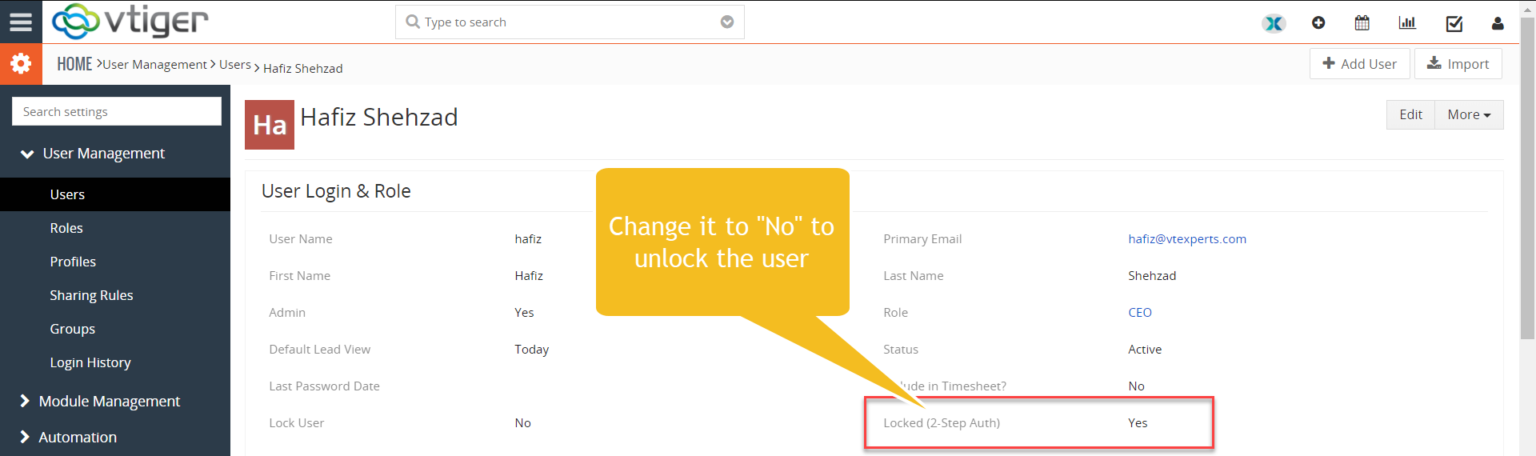The image size is (1536, 456).
Task: Click the Edit button
Action: [1410, 115]
